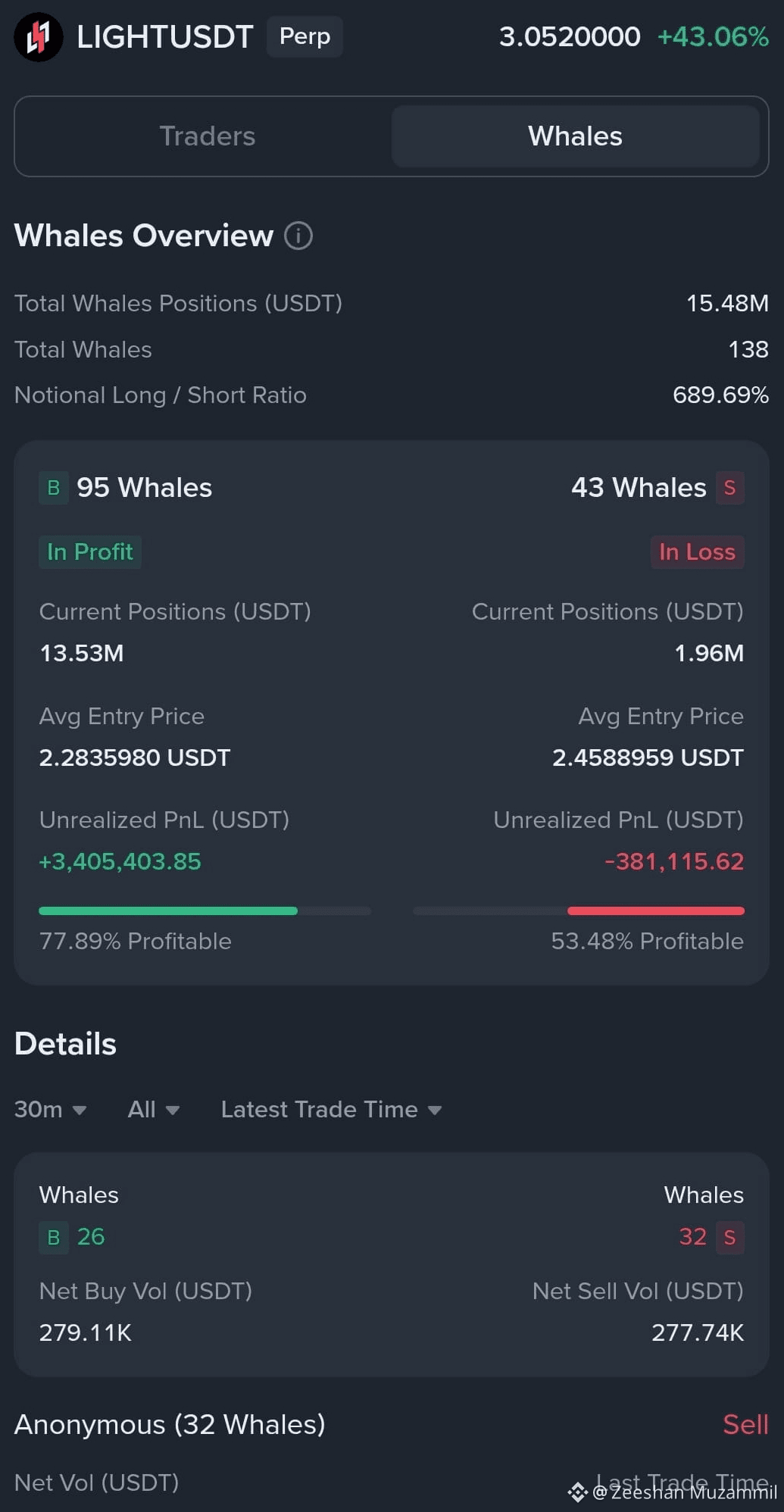Click the green 77.89% profitable progress bar
This screenshot has height=1512, width=784.
click(x=205, y=911)
